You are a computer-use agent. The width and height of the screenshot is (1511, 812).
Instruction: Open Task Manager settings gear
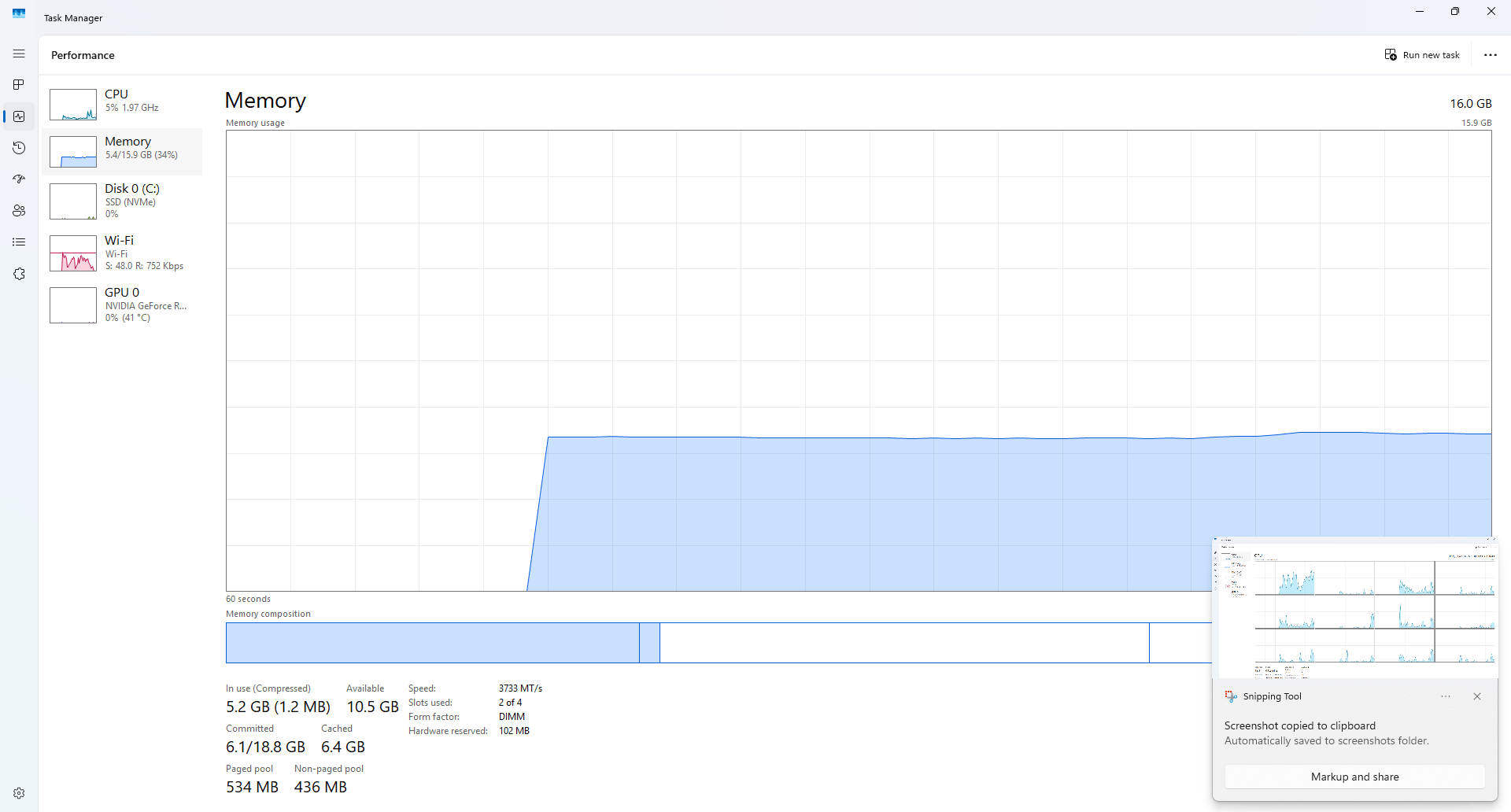pyautogui.click(x=19, y=793)
